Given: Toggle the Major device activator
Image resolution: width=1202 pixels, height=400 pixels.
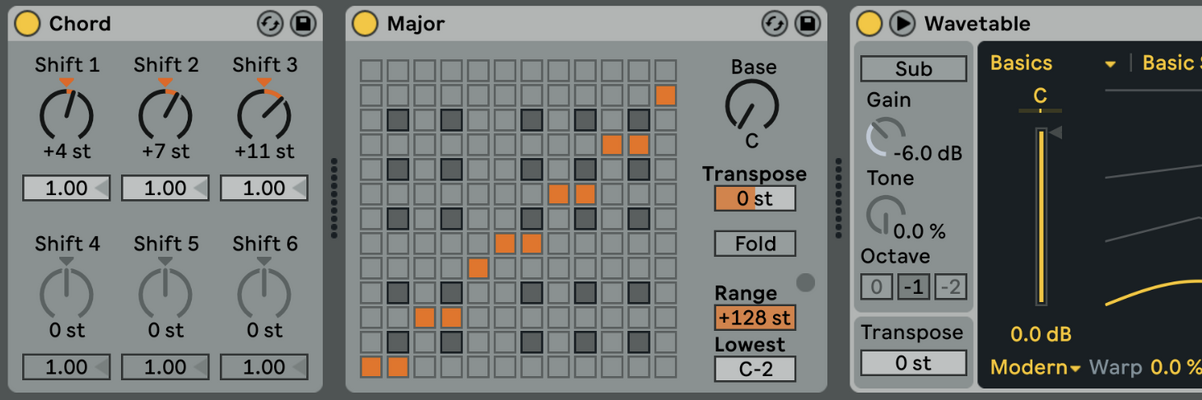Looking at the screenshot, I should coord(366,23).
